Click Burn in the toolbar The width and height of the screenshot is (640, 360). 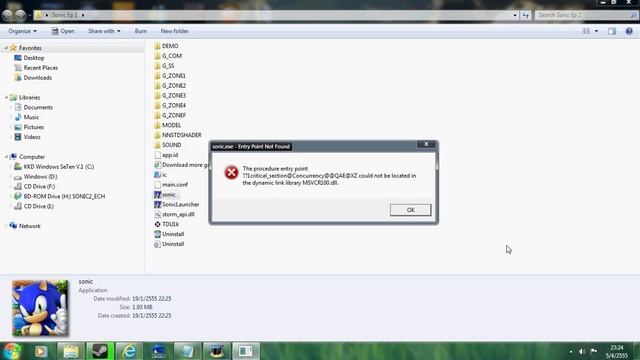coord(141,31)
